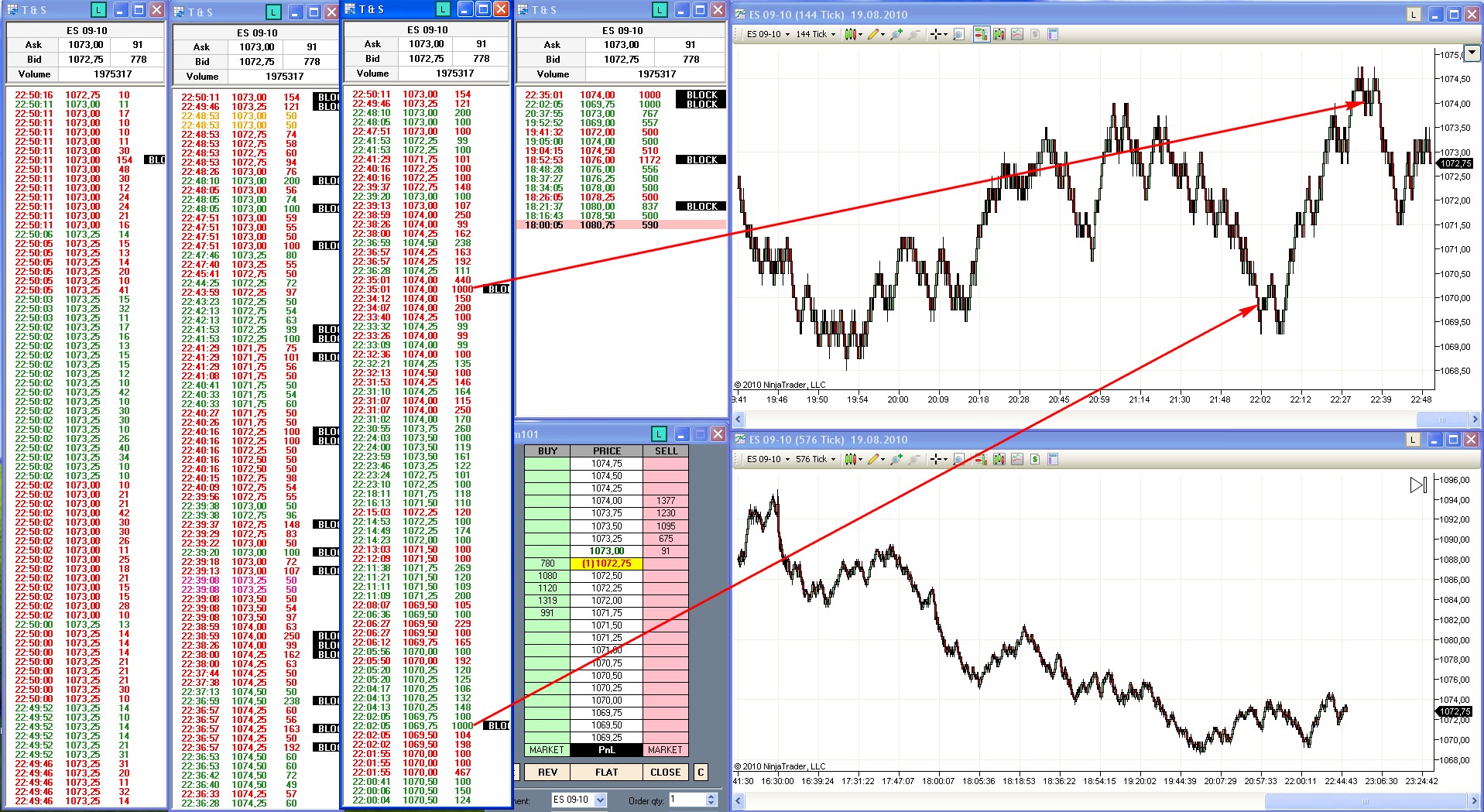Viewport: 1484px width, 812px height.
Task: Toggle the link 'L' button on the 144 Tick chart
Action: (1414, 15)
